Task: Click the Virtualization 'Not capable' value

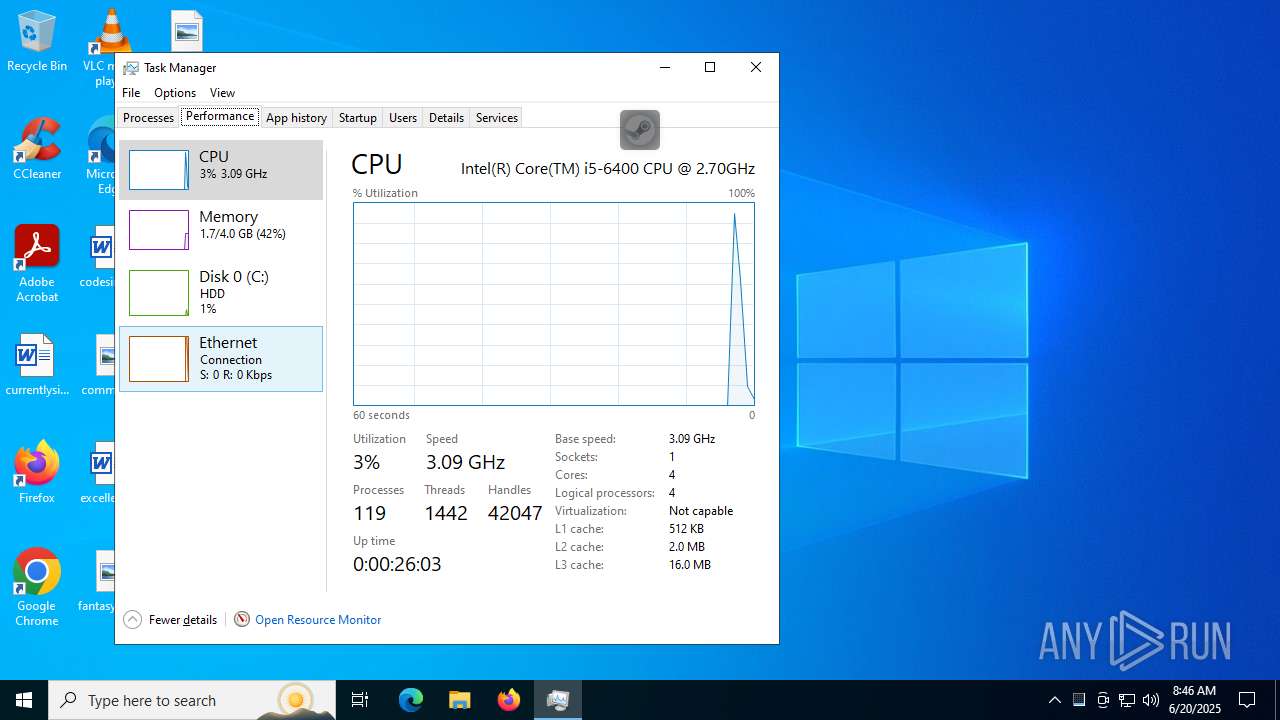Action: [701, 511]
